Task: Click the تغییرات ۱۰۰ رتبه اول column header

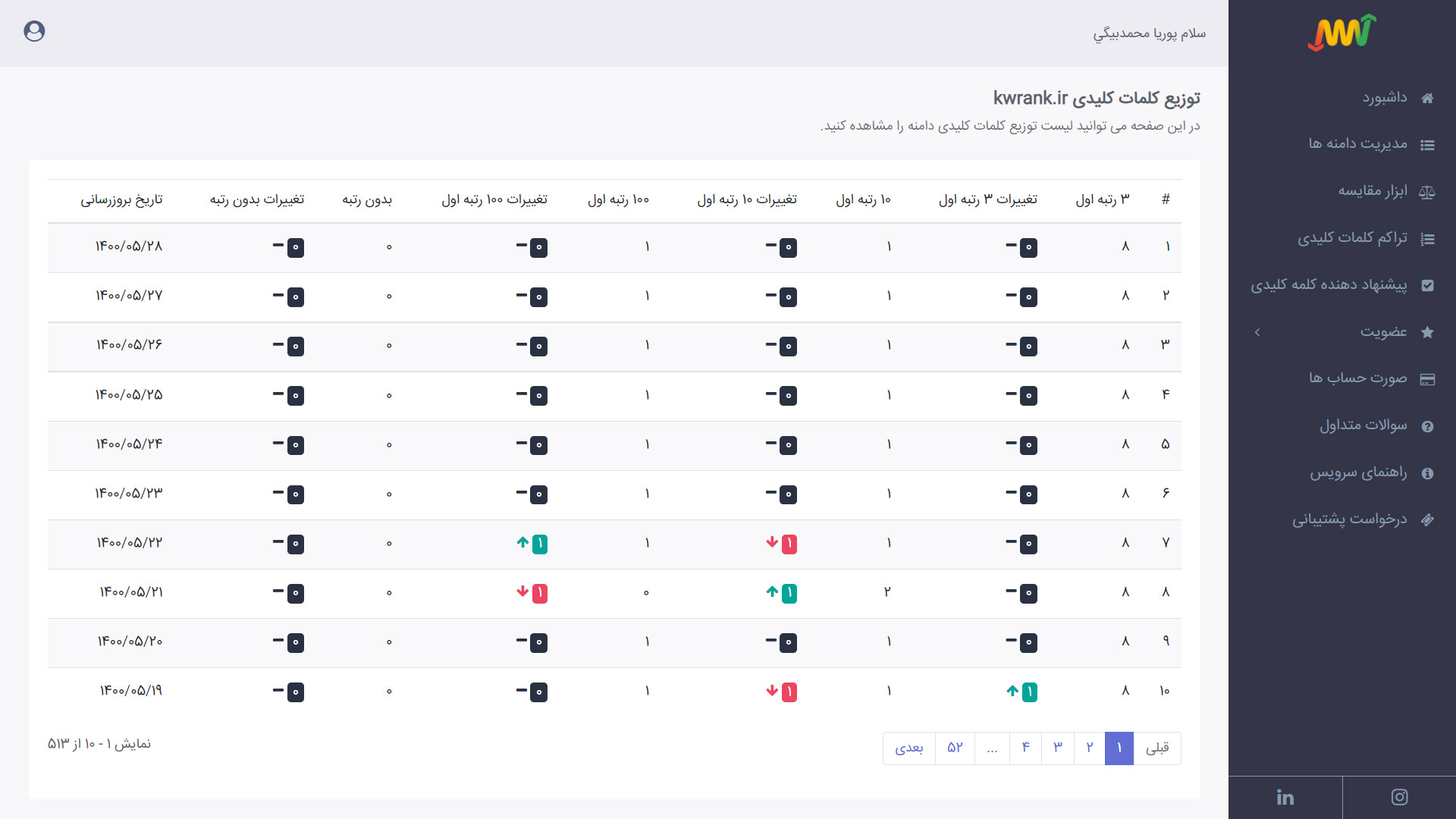Action: pyautogui.click(x=494, y=199)
